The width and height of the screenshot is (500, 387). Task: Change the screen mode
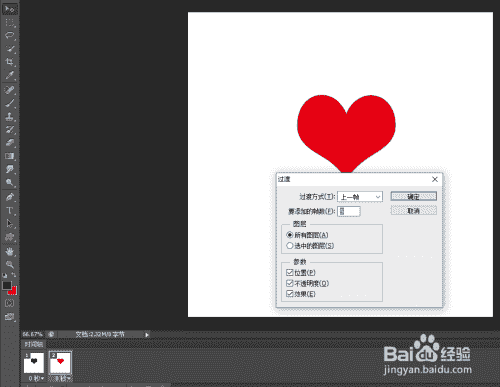(10, 317)
